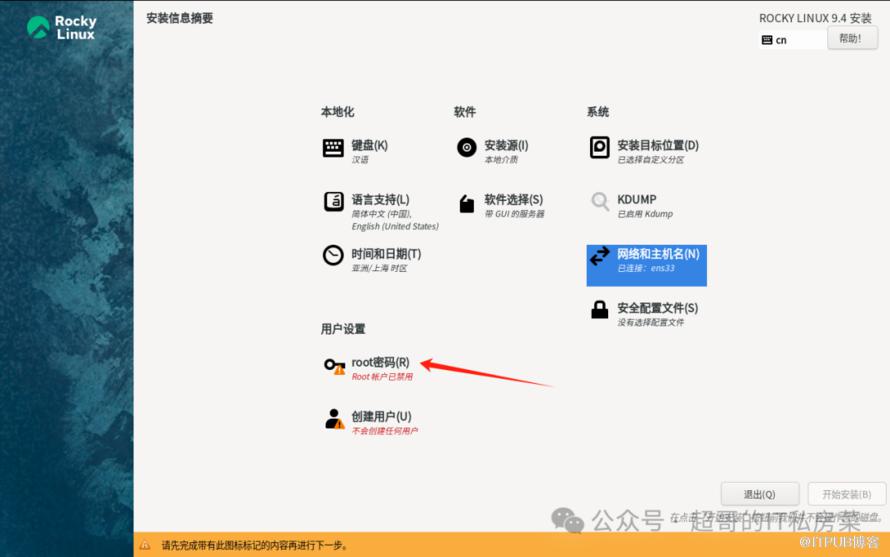The image size is (890, 557).
Task: Click the '已启用 Kdump' status text
Action: tap(645, 214)
